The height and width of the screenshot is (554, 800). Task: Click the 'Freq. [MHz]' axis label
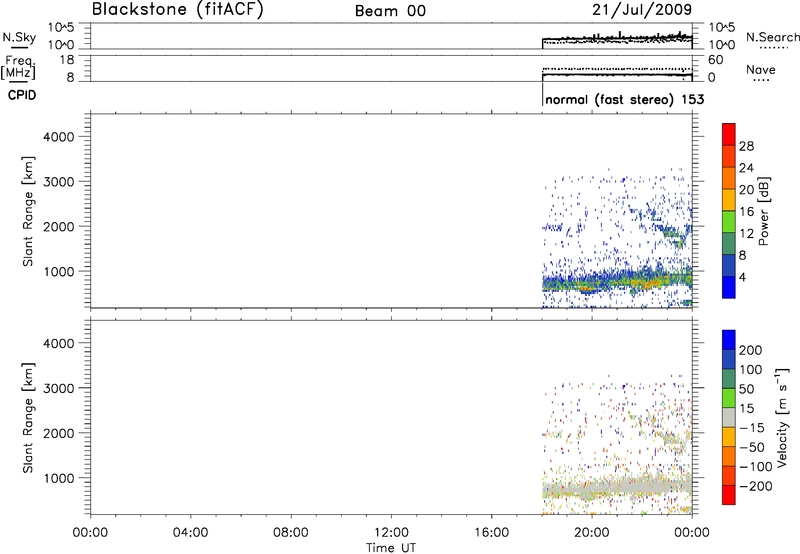19,67
